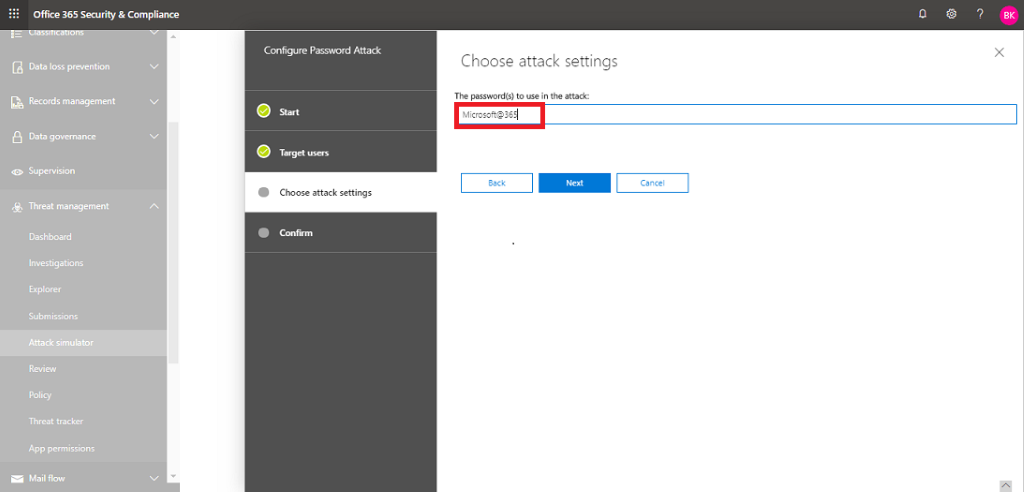Screen dimensions: 1024x492
Task: Expand the Mail flow chevron
Action: coord(154,478)
